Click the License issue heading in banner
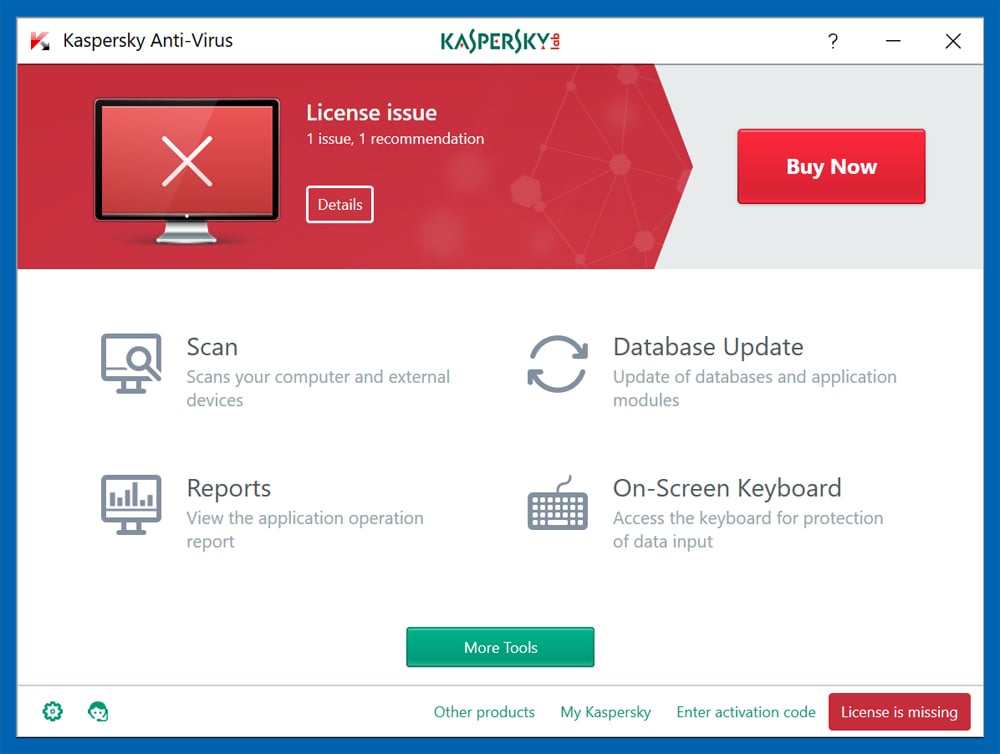The width and height of the screenshot is (1000, 754). 371,113
